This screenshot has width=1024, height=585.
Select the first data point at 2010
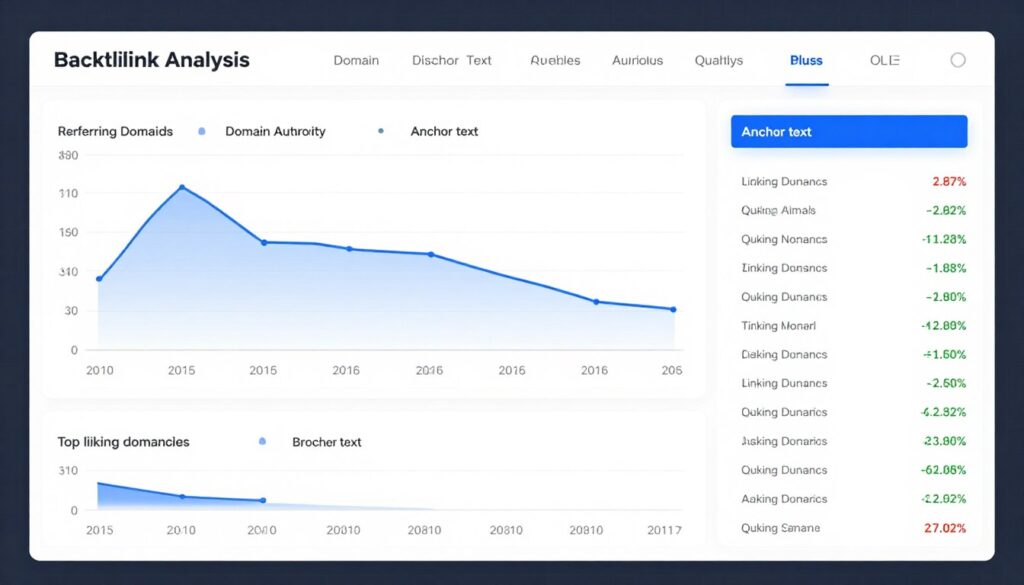coord(99,279)
